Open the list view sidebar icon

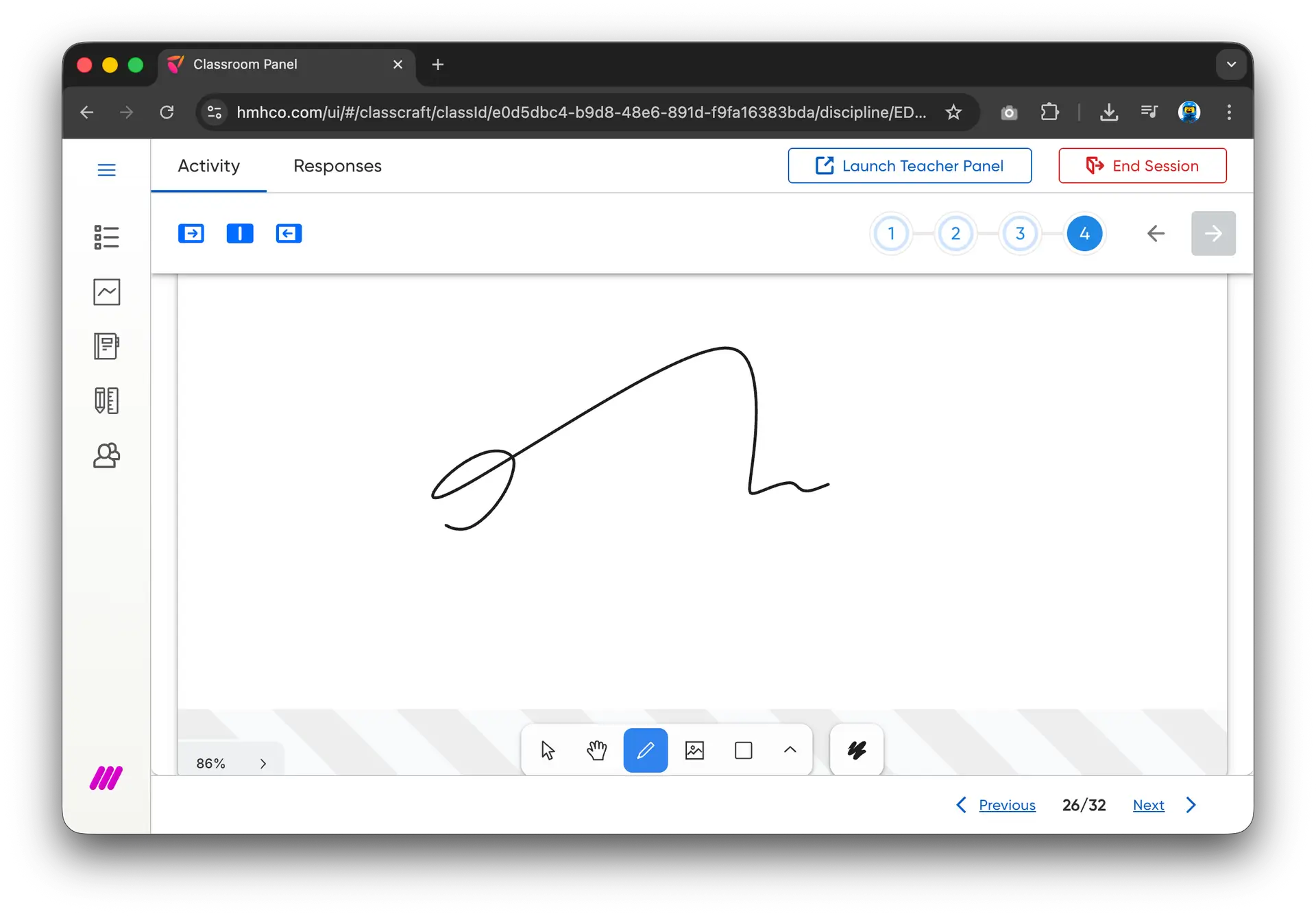(x=106, y=237)
